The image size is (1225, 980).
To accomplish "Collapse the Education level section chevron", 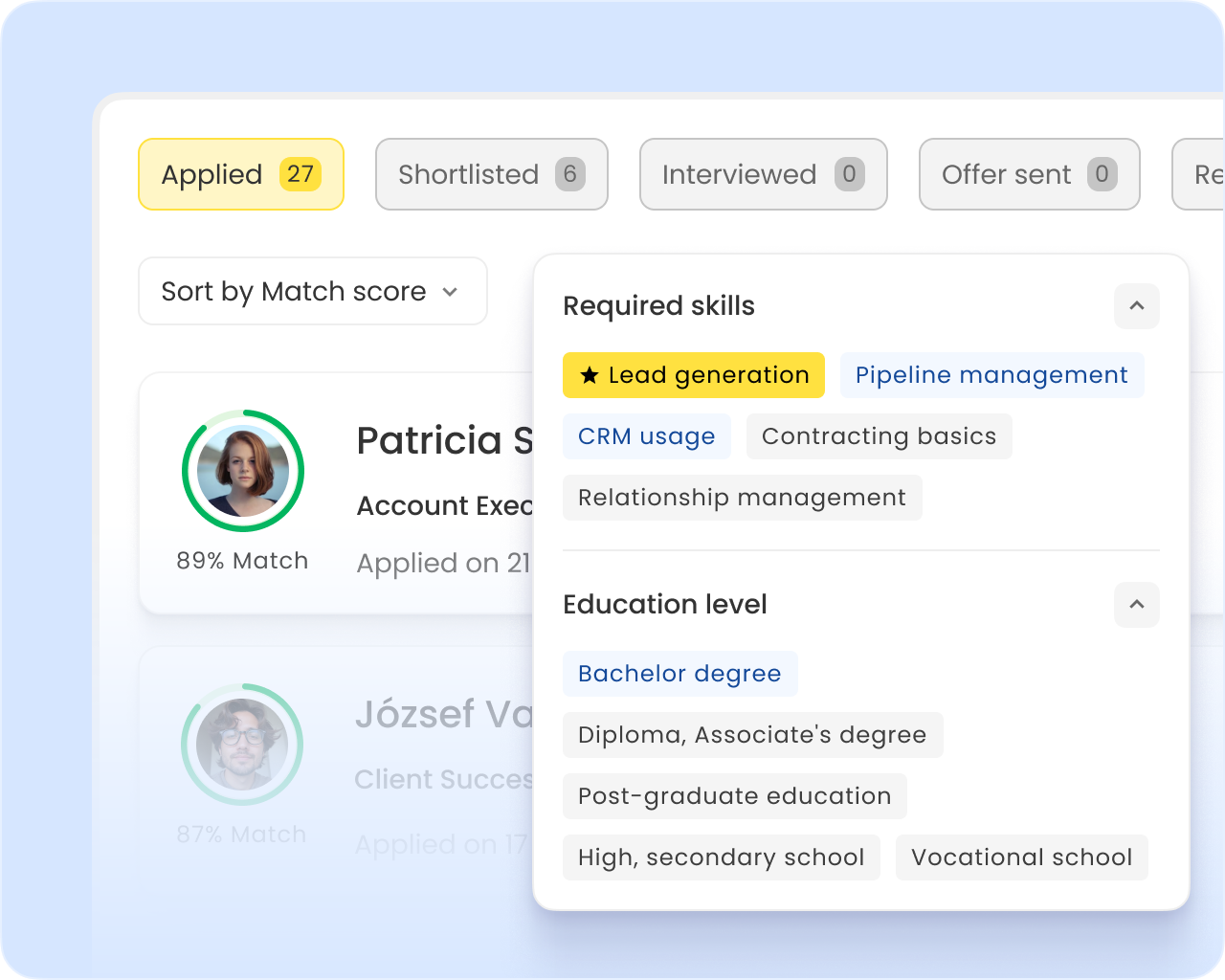I will [x=1137, y=605].
